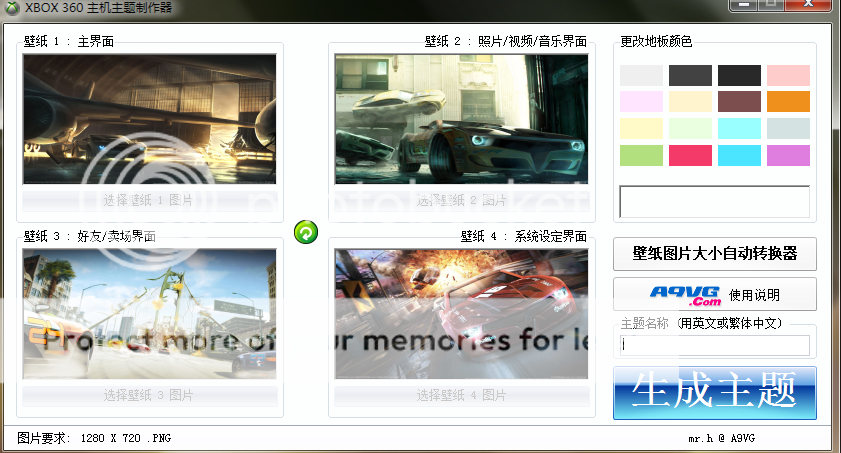This screenshot has height=453, width=841.
Task: Click the Xbox icon in title bar
Action: tap(12, 7)
